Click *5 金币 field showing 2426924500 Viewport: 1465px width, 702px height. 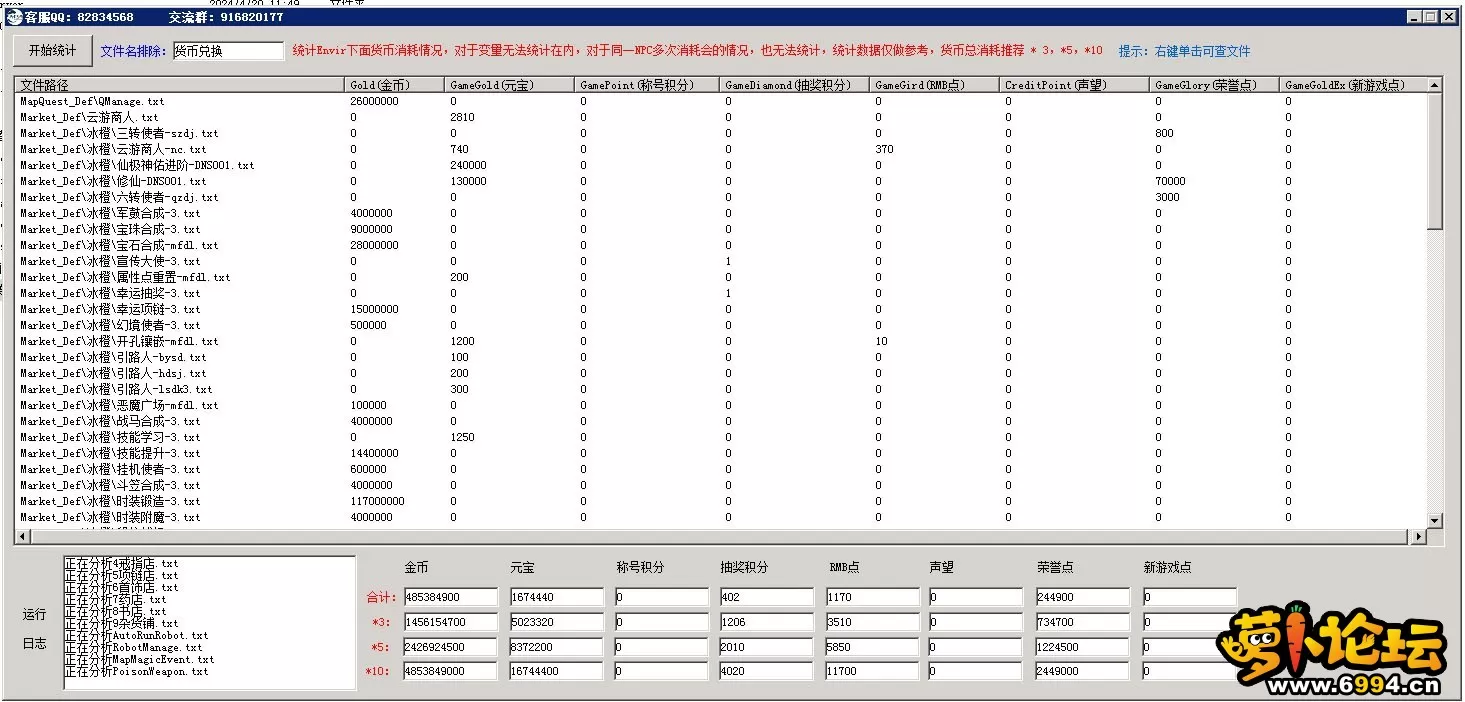pyautogui.click(x=449, y=647)
